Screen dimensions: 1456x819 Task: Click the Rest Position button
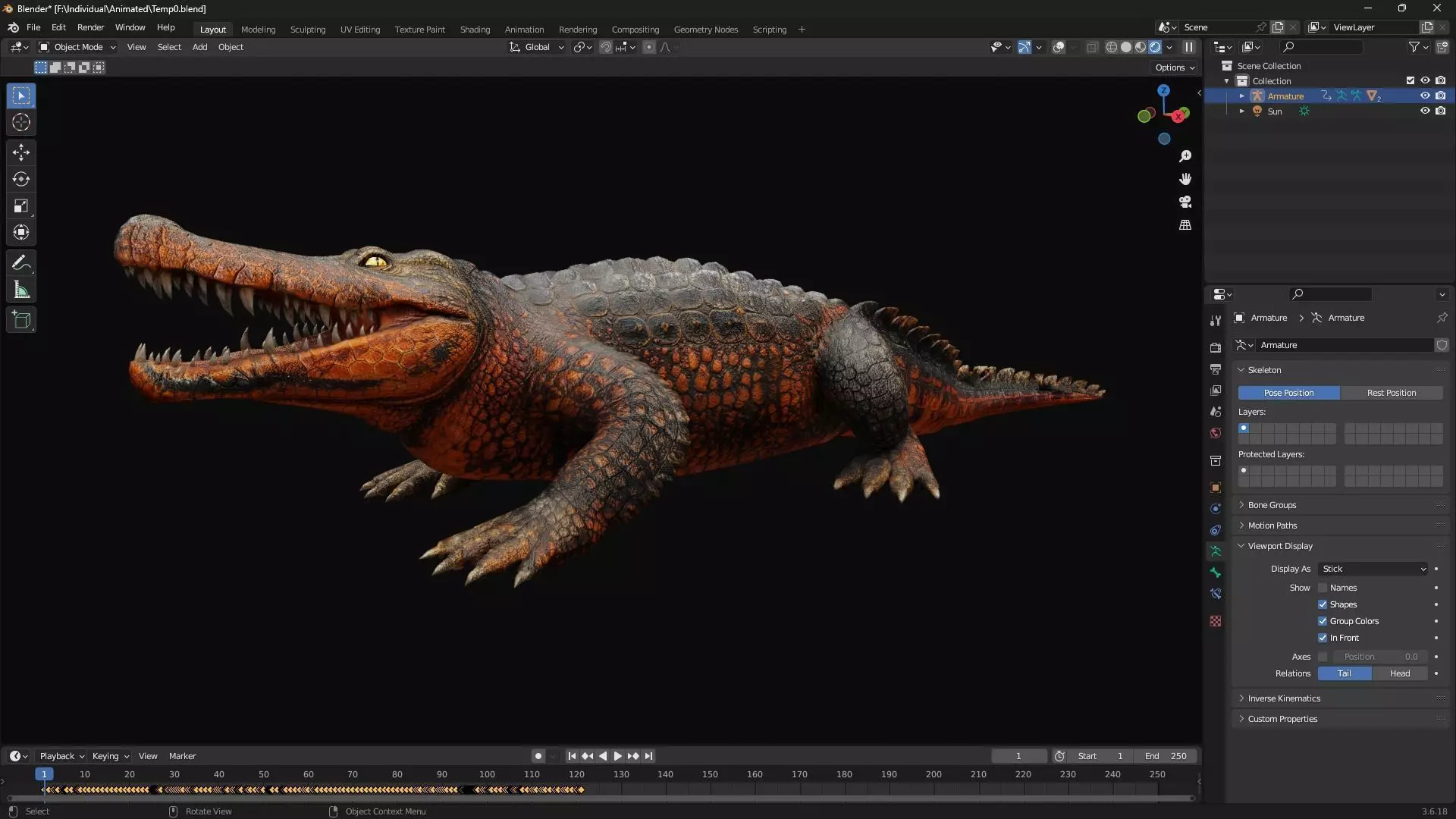pos(1392,393)
